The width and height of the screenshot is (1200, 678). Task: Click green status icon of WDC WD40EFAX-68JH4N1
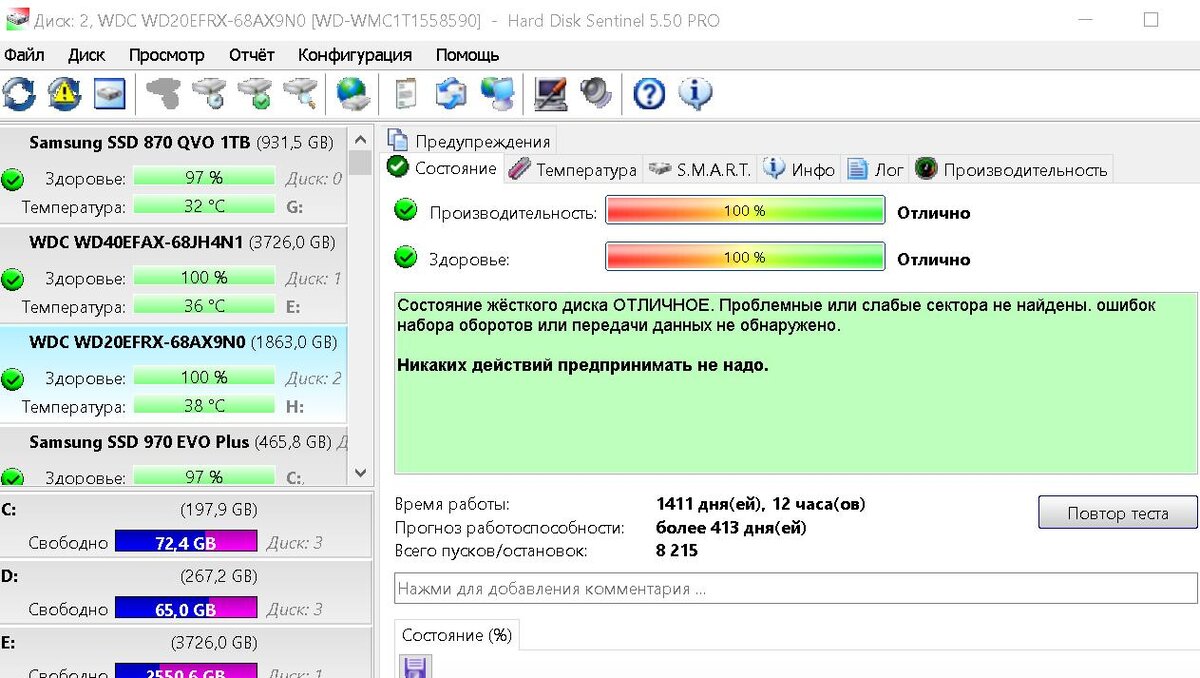(x=12, y=279)
